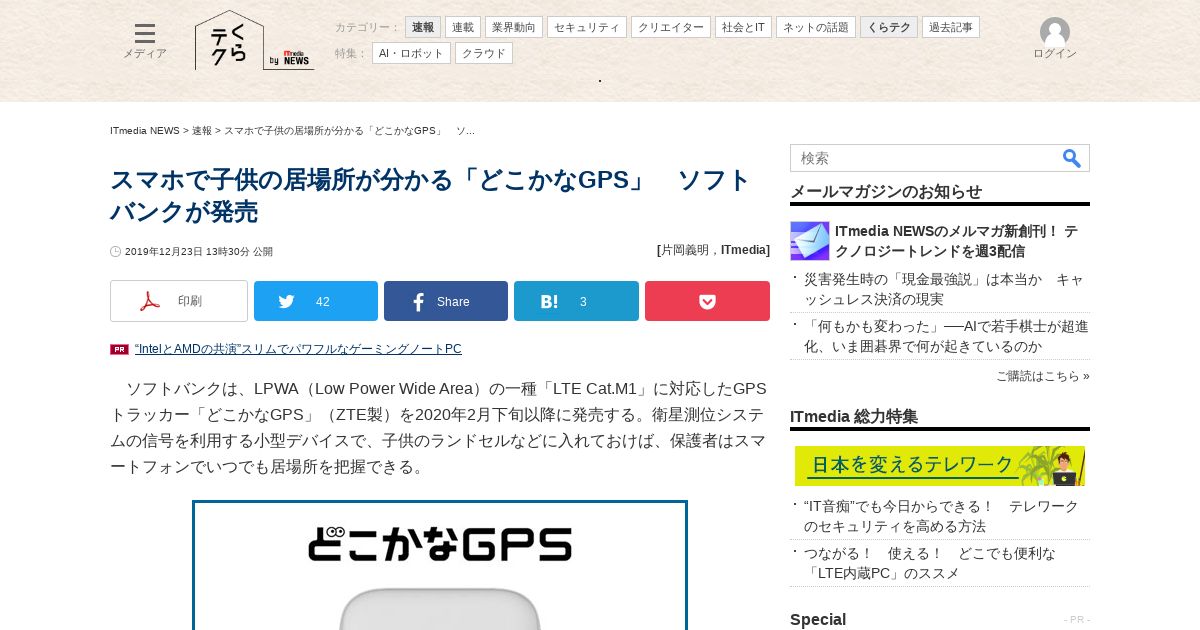Screen dimensions: 1200x630
Task: Open the 過去記事 archive
Action: click(951, 27)
